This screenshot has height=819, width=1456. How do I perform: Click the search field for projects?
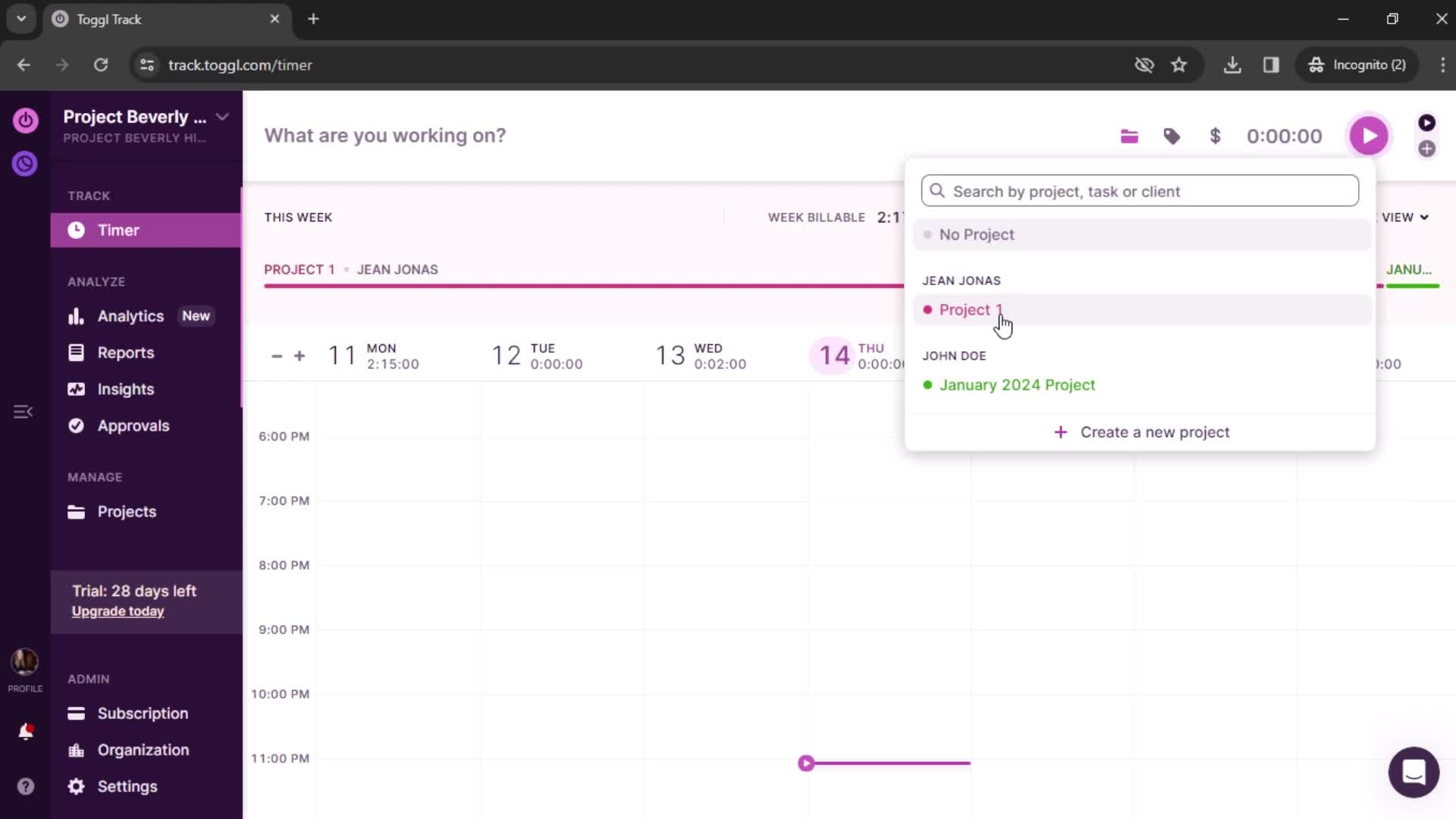(1140, 191)
